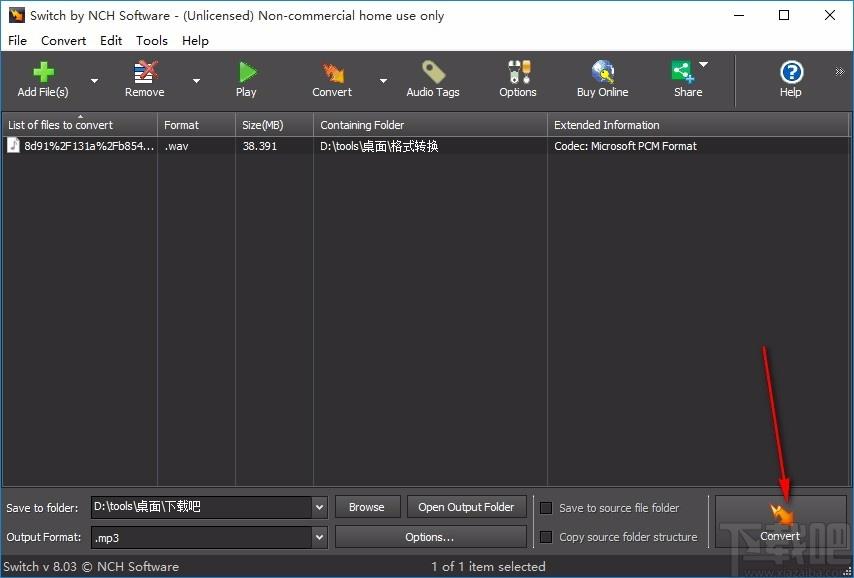Open the Edit menu
854x578 pixels.
tap(111, 41)
